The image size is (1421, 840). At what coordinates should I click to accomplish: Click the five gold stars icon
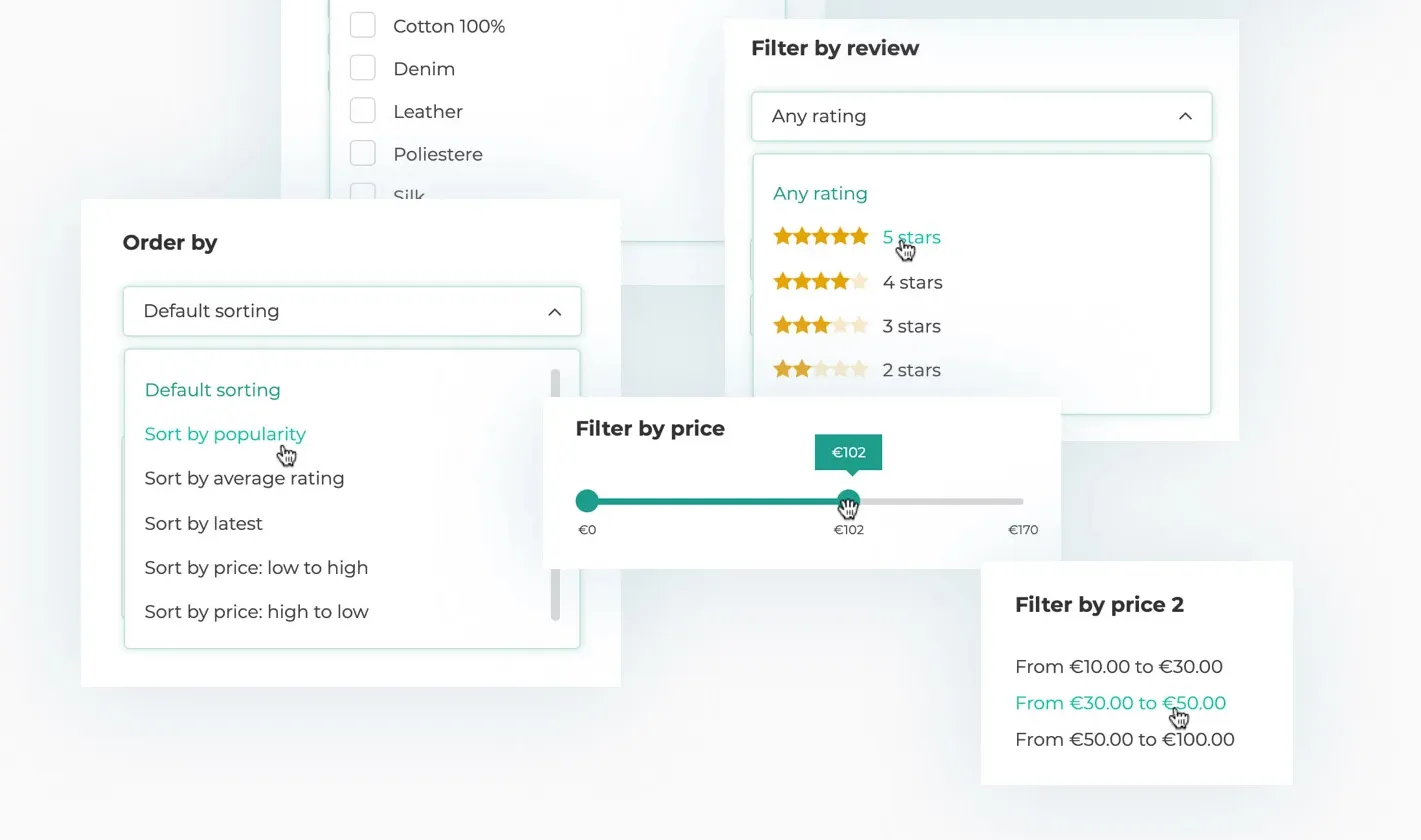[x=821, y=237]
